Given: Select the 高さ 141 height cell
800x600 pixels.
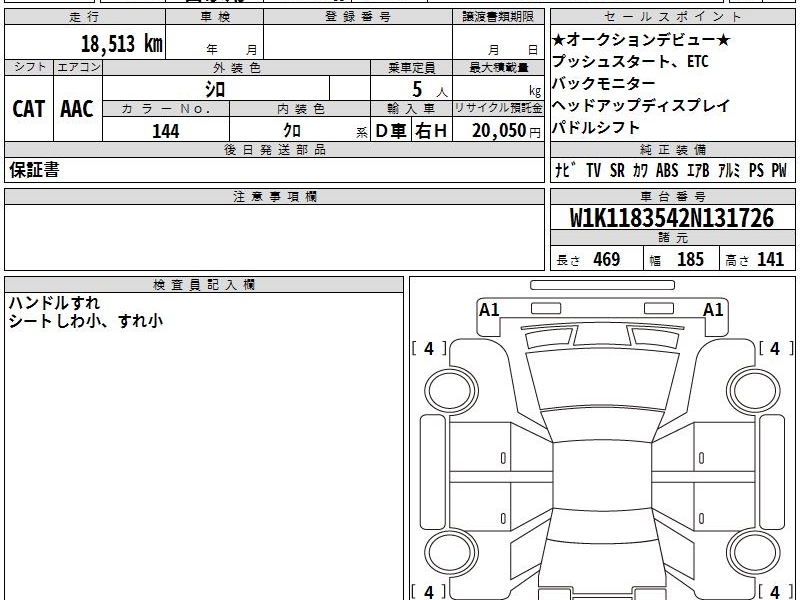Looking at the screenshot, I should click(757, 259).
